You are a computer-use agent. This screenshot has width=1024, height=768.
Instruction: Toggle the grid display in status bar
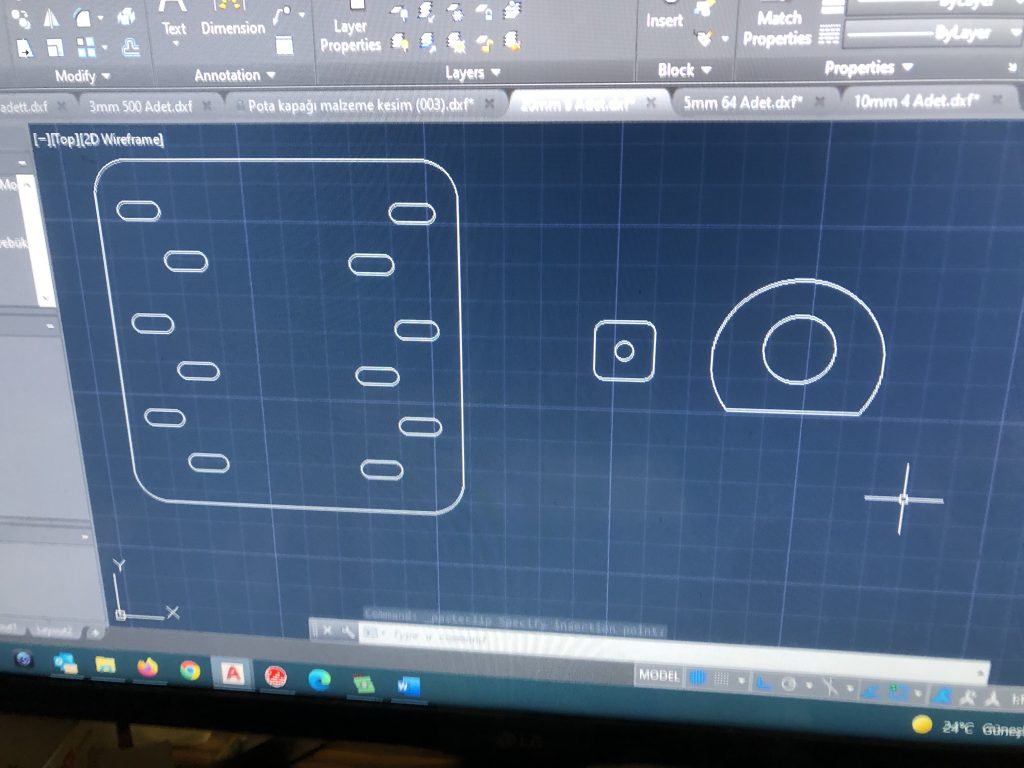pyautogui.click(x=699, y=678)
